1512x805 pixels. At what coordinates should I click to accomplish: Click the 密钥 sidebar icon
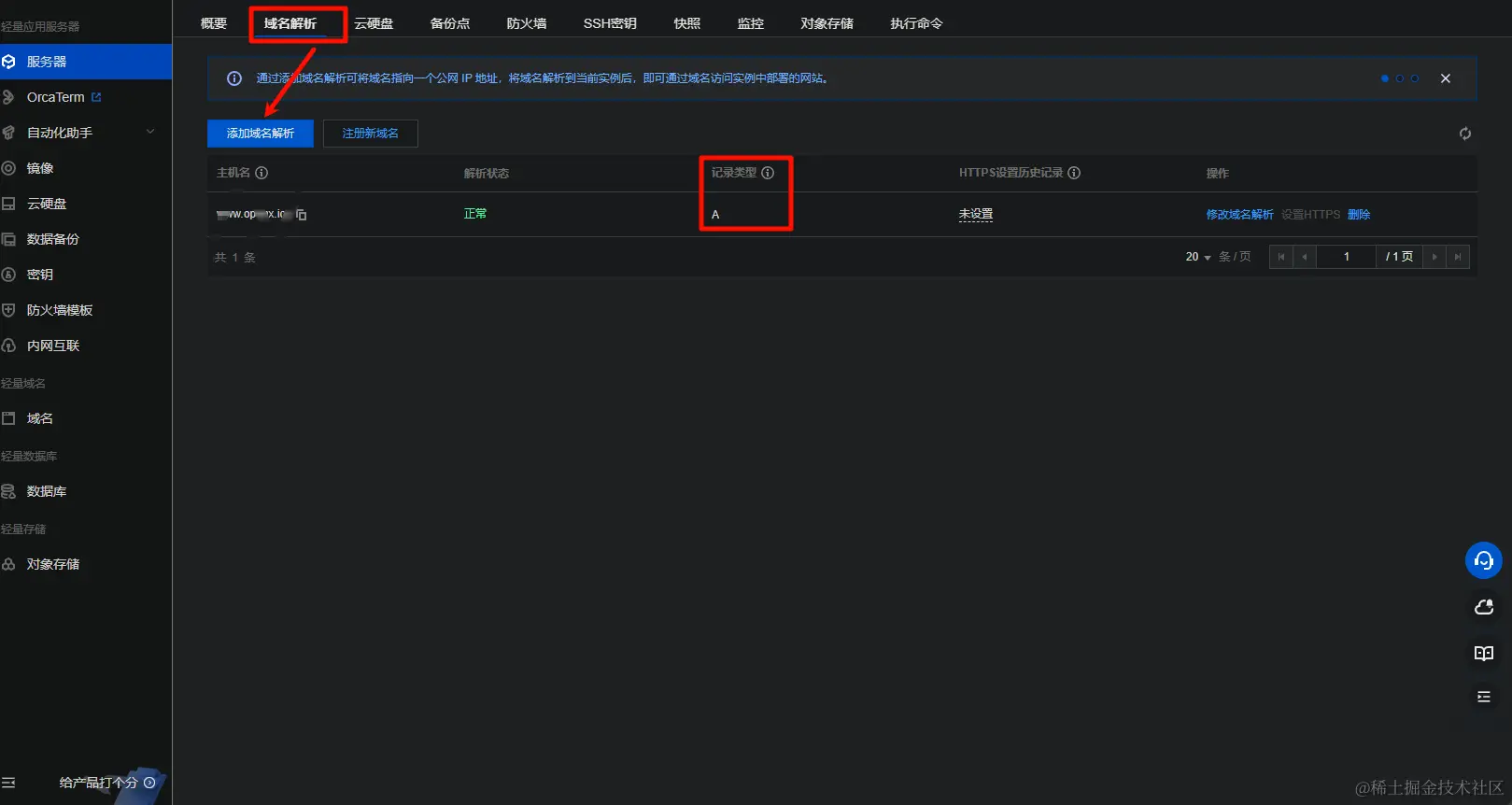pyautogui.click(x=8, y=275)
